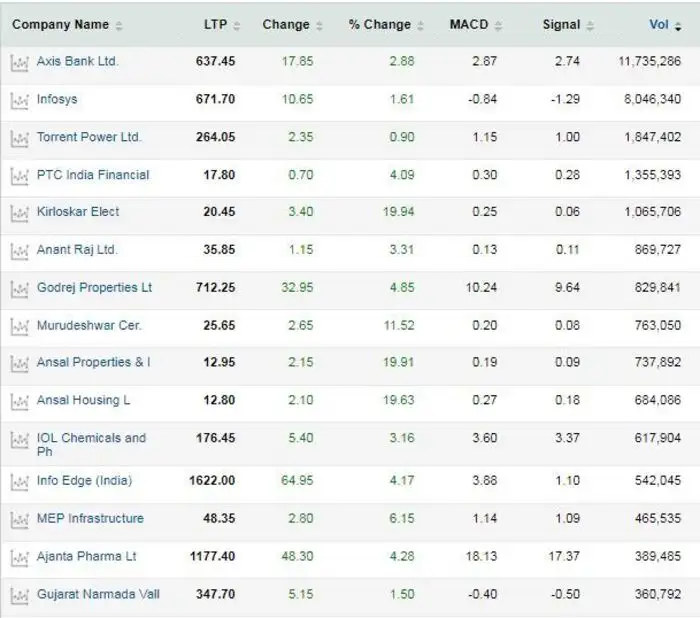Click chart icon next to Infosys

point(19,101)
